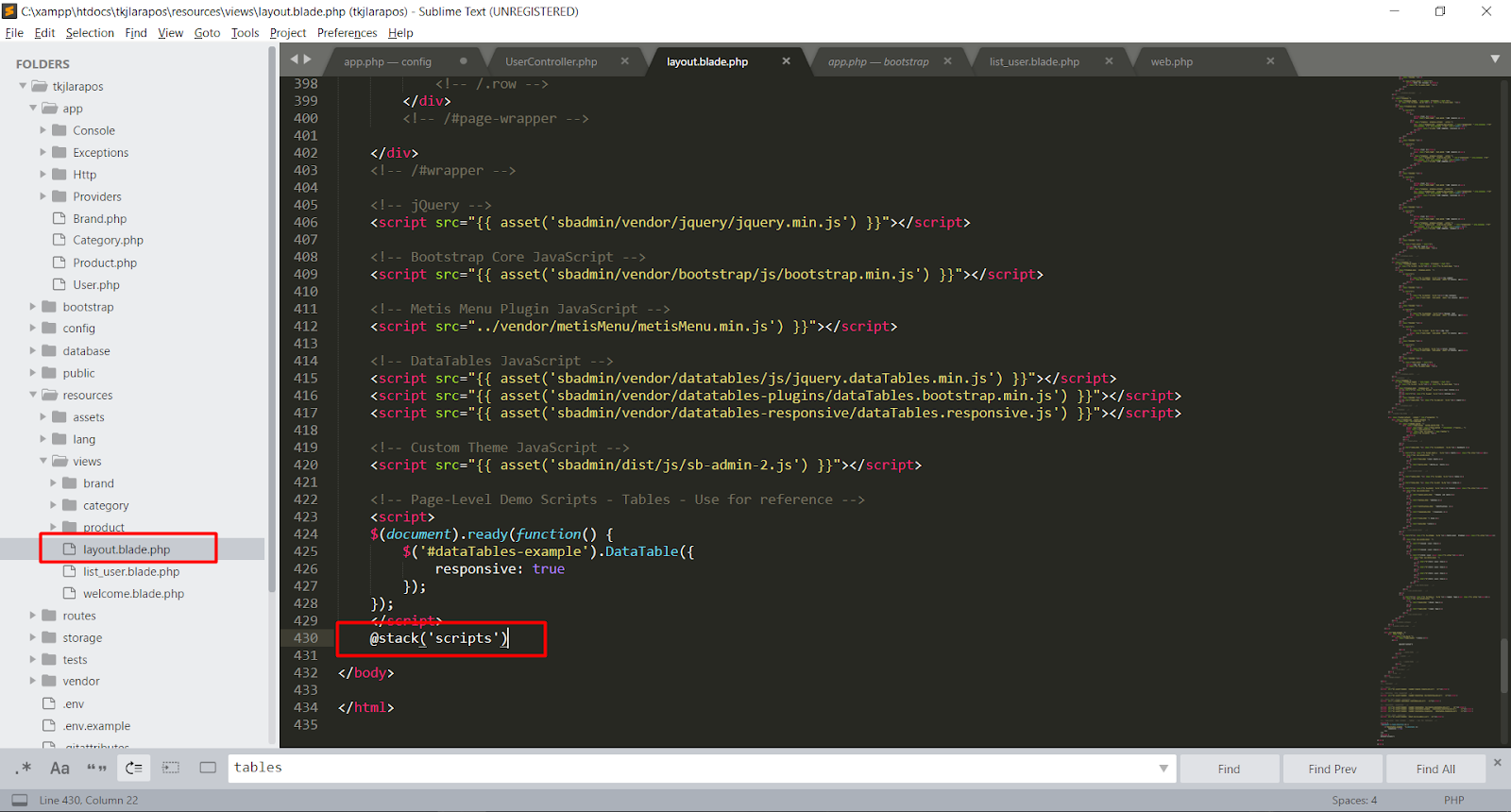
Task: Switch to the app.php — config tab
Action: 387,61
